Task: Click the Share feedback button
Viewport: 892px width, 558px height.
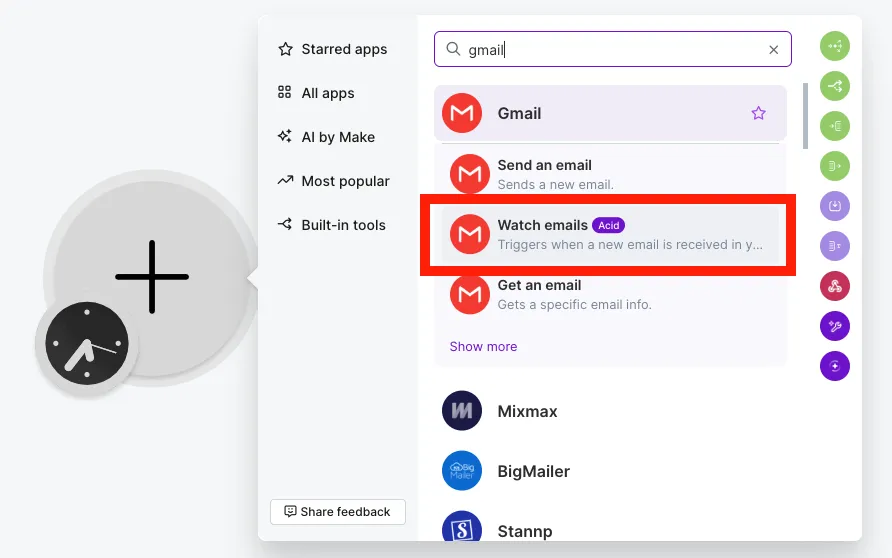Action: 338,512
